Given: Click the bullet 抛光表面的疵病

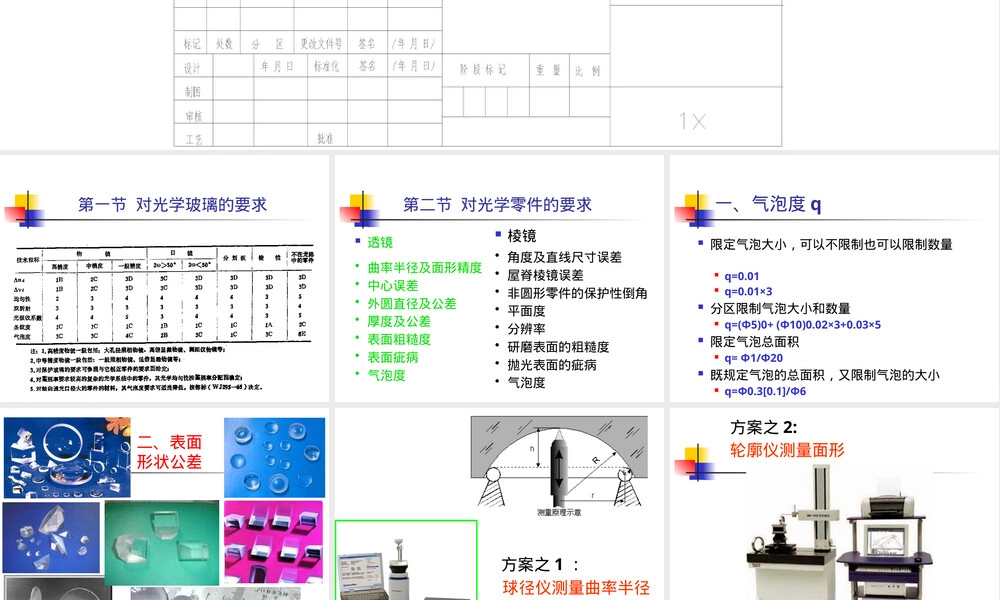Looking at the screenshot, I should (x=552, y=364).
